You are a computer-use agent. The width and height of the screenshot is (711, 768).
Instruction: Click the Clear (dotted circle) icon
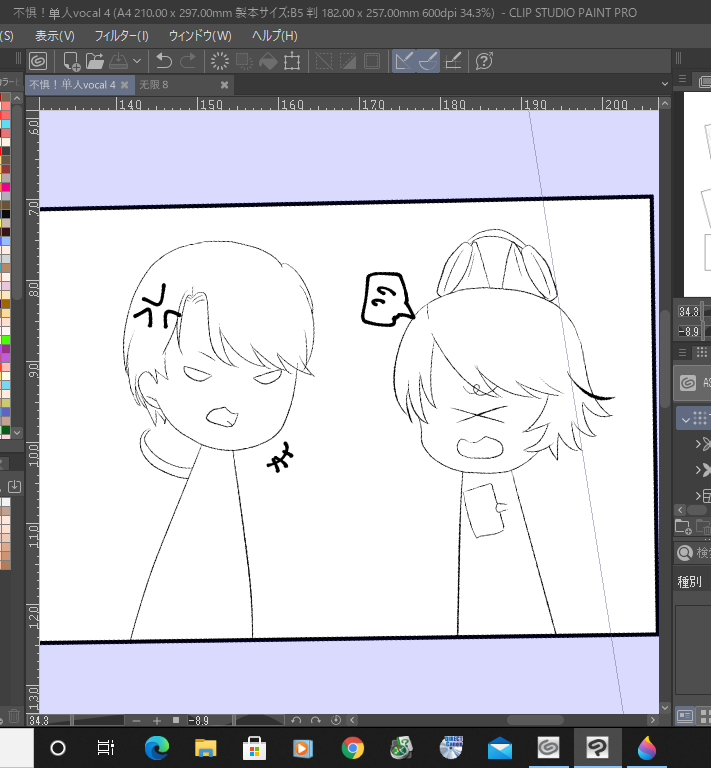220,61
